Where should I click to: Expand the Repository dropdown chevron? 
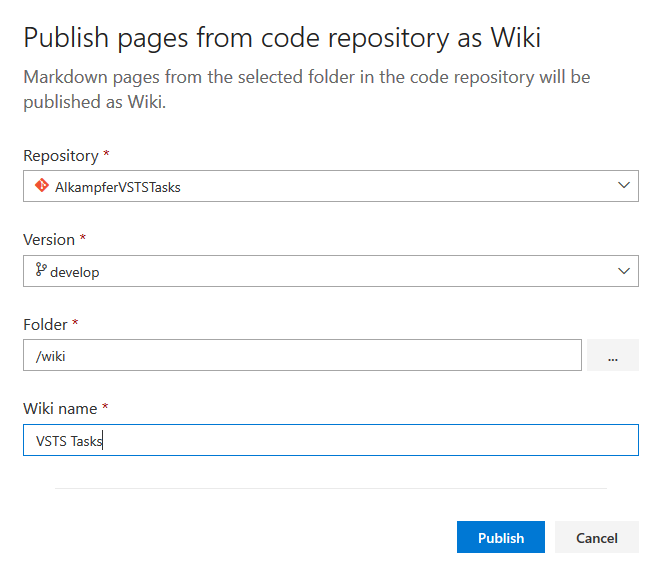pyautogui.click(x=624, y=185)
